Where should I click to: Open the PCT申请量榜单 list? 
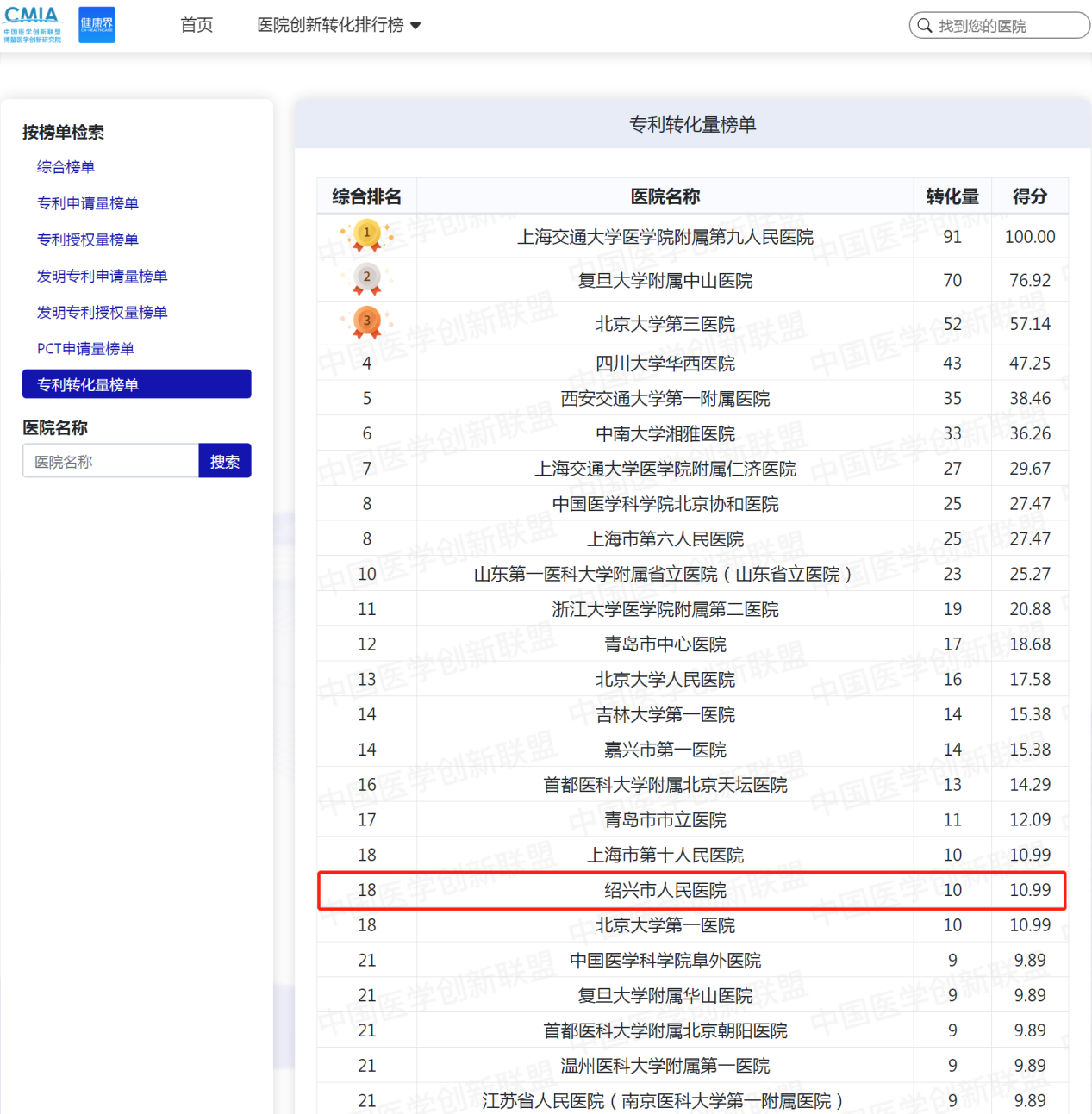coord(85,348)
